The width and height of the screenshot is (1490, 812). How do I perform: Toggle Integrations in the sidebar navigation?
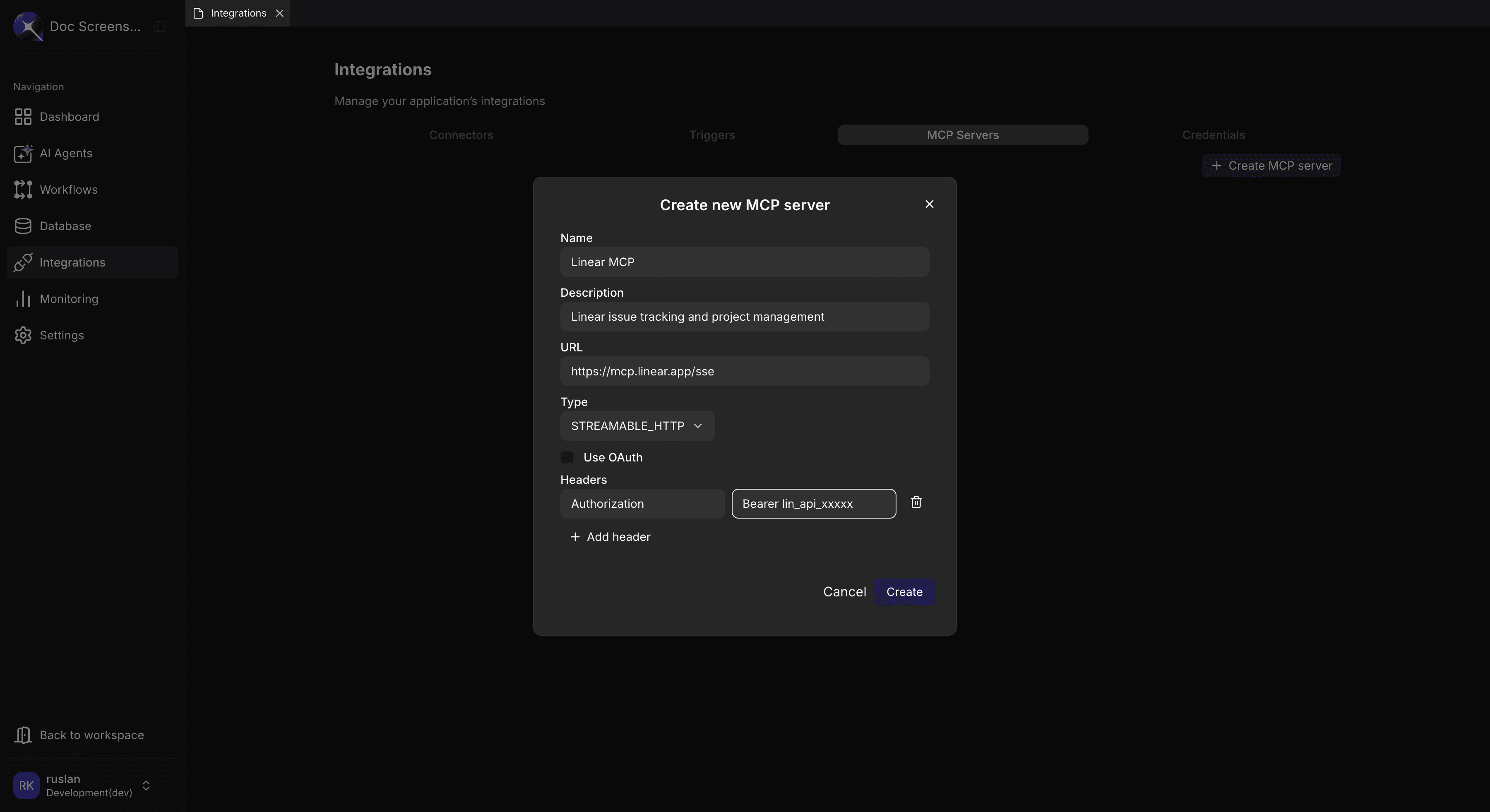pos(73,262)
